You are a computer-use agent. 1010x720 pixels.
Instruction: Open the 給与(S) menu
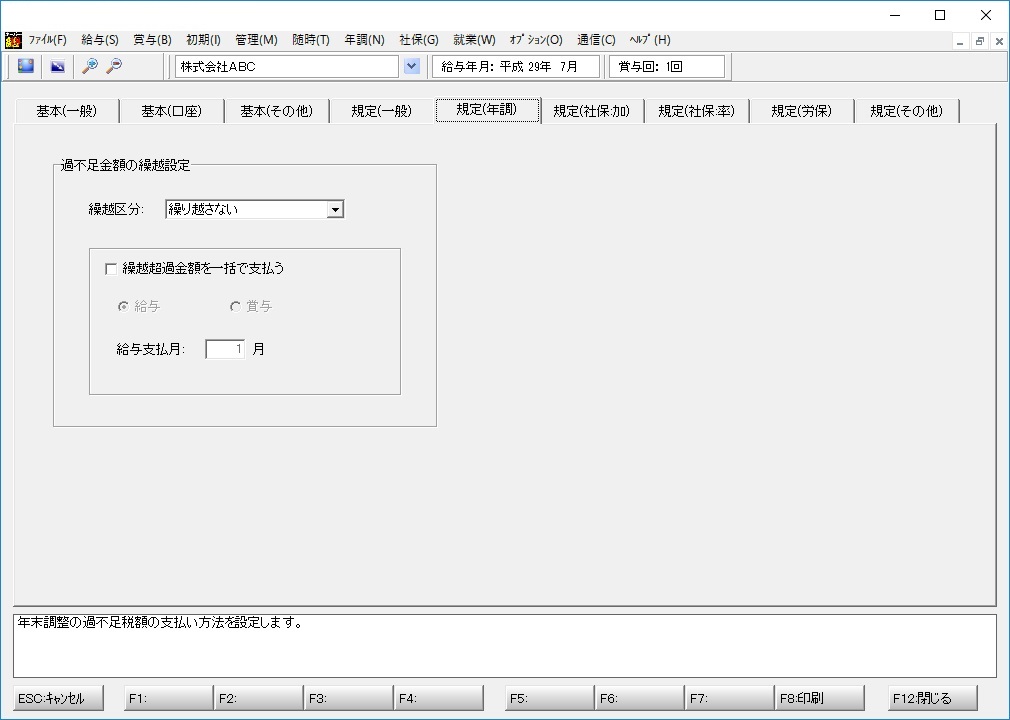tap(100, 40)
